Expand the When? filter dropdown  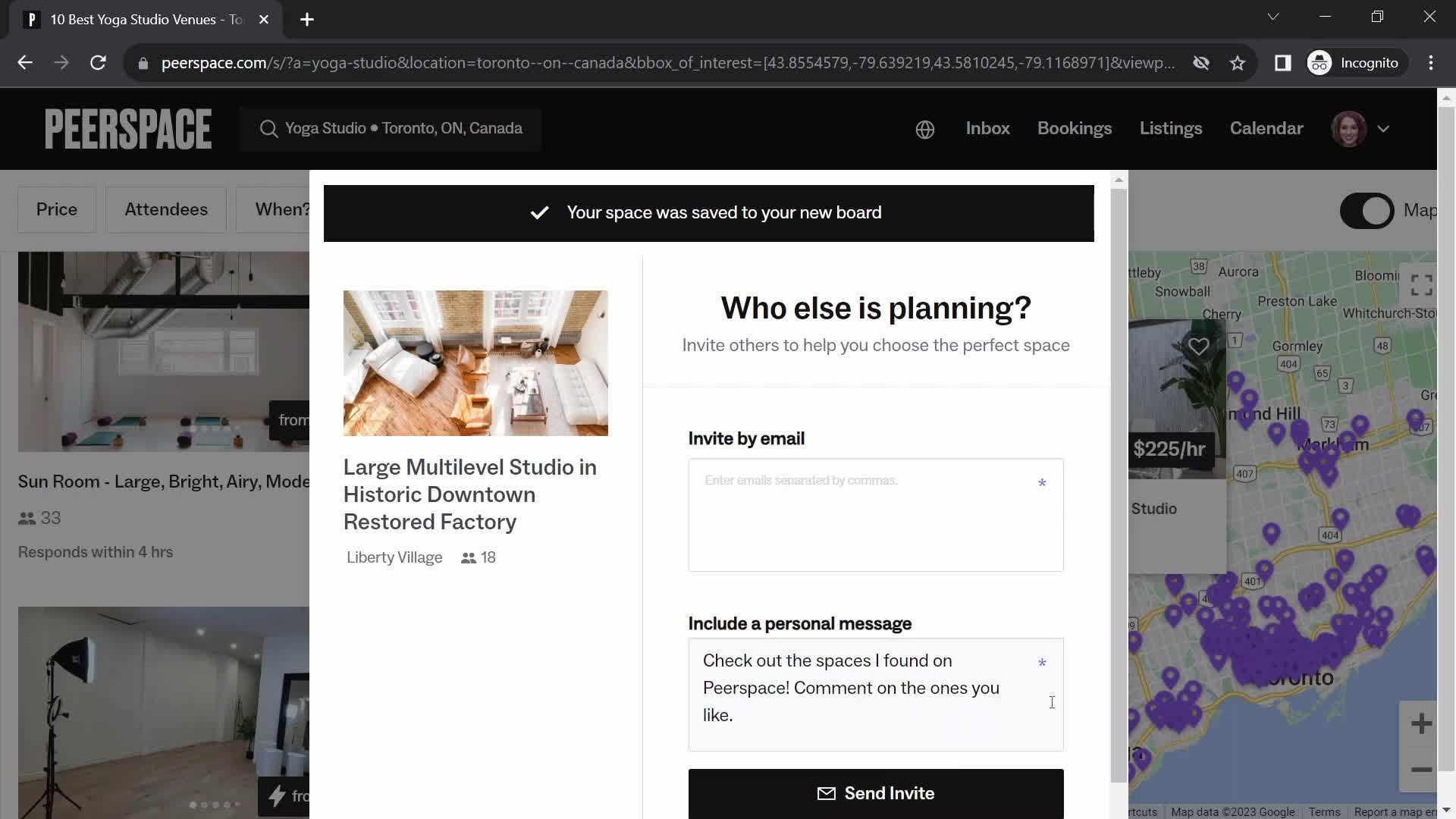coord(284,209)
